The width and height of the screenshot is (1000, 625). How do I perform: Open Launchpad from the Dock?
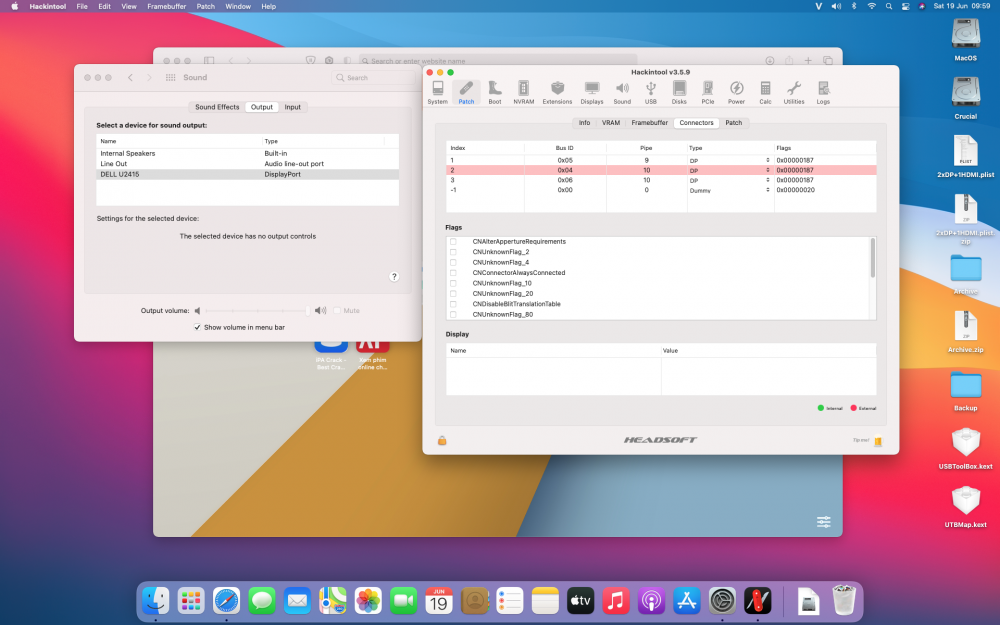(x=191, y=601)
